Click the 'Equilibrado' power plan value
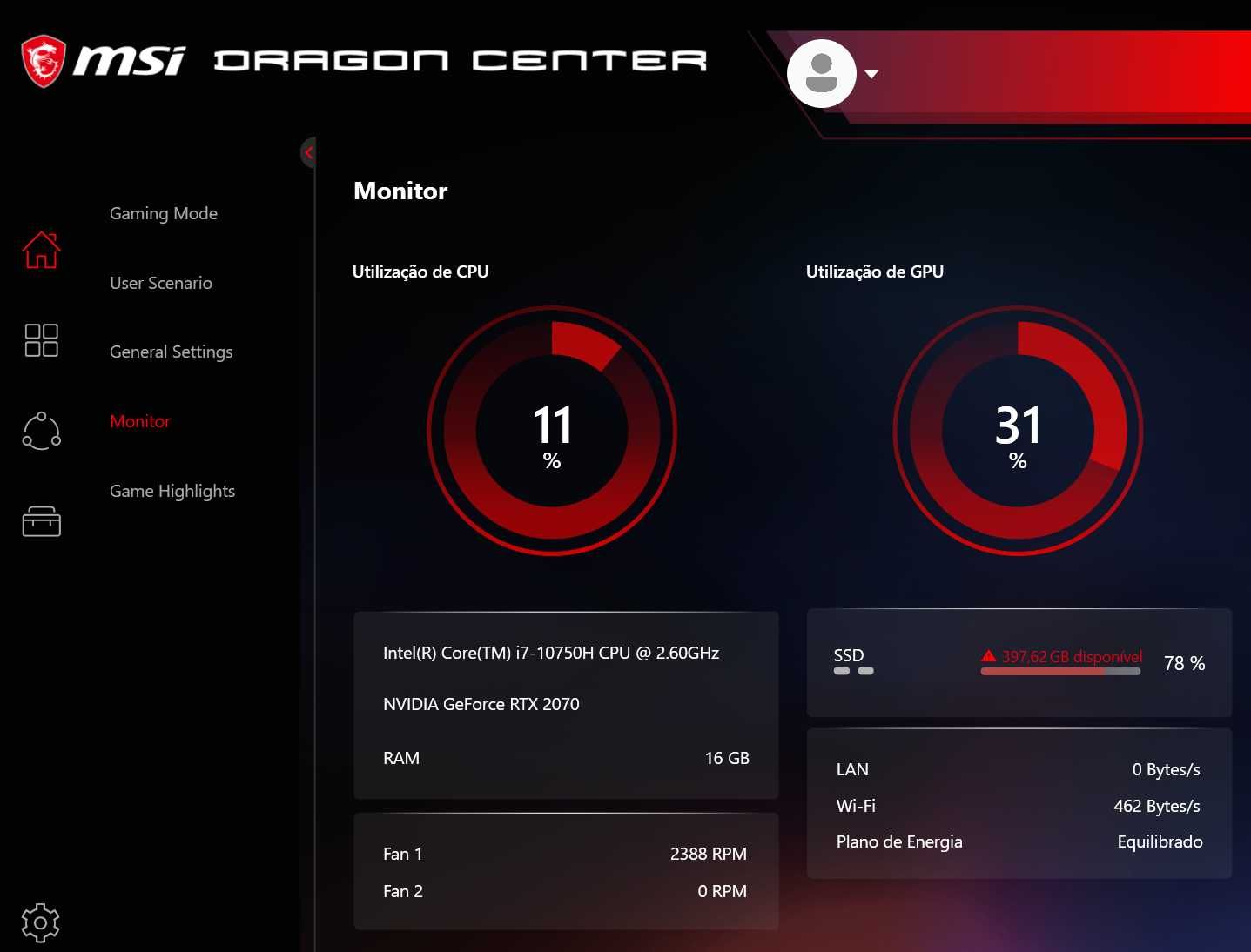Viewport: 1251px width, 952px height. (1160, 841)
